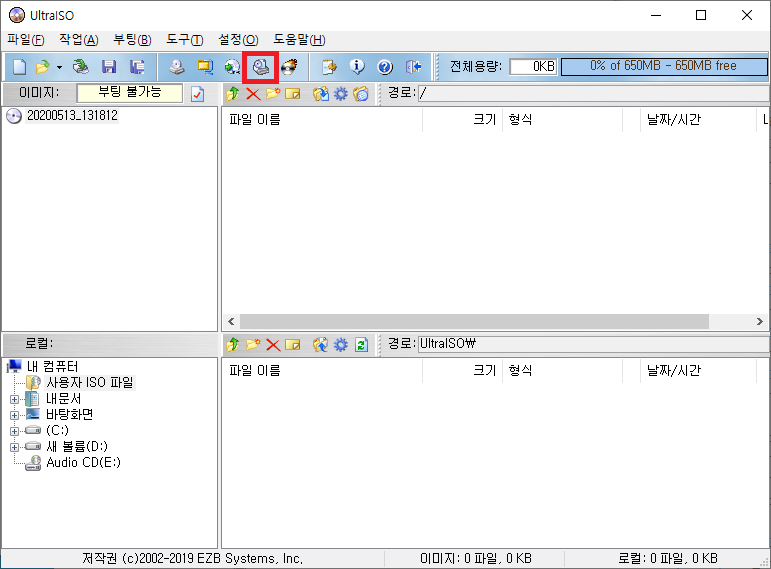Select 내 컴퓨터 in local tree

coord(53,366)
